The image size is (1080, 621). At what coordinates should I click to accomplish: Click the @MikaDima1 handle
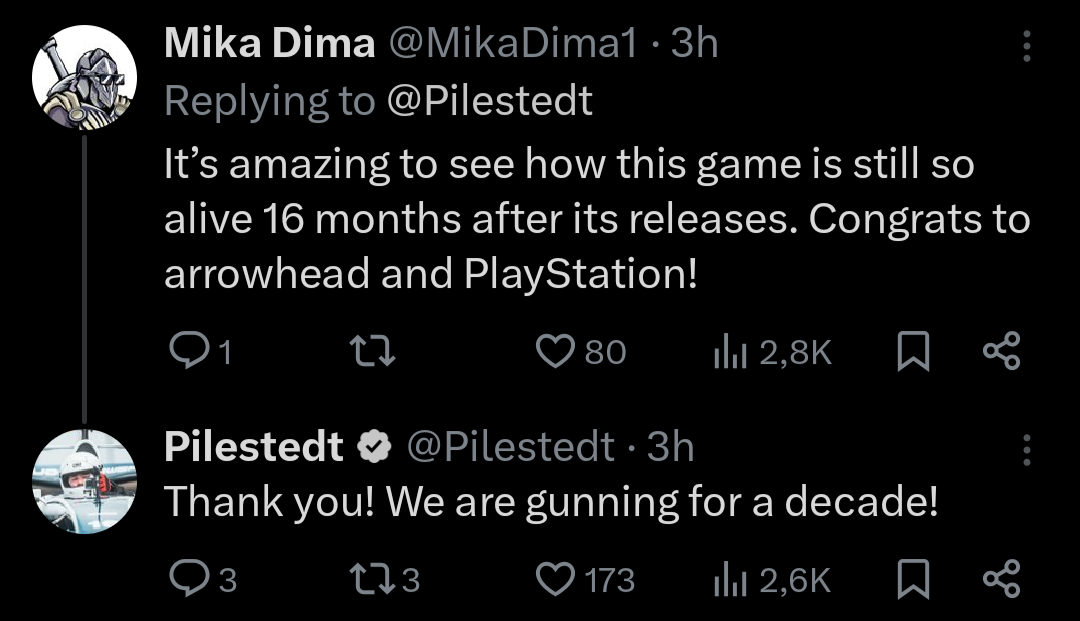[x=512, y=43]
